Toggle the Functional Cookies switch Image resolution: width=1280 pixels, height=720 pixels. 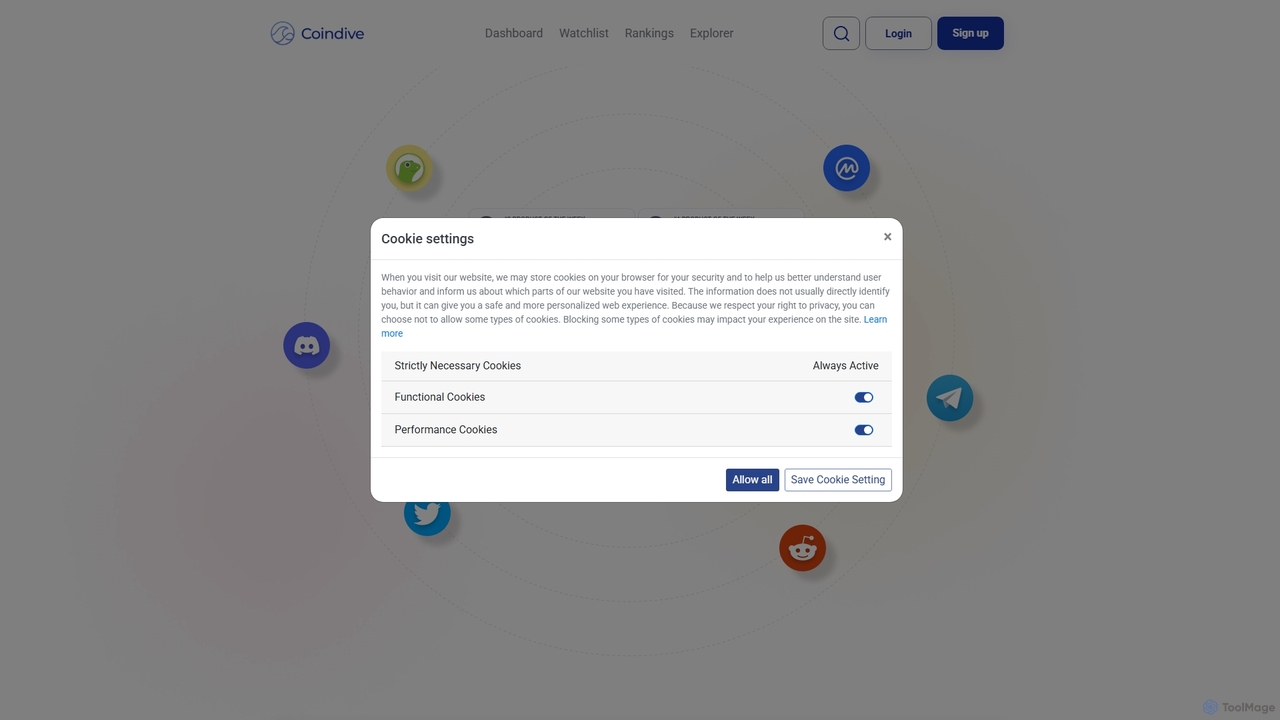(x=864, y=397)
